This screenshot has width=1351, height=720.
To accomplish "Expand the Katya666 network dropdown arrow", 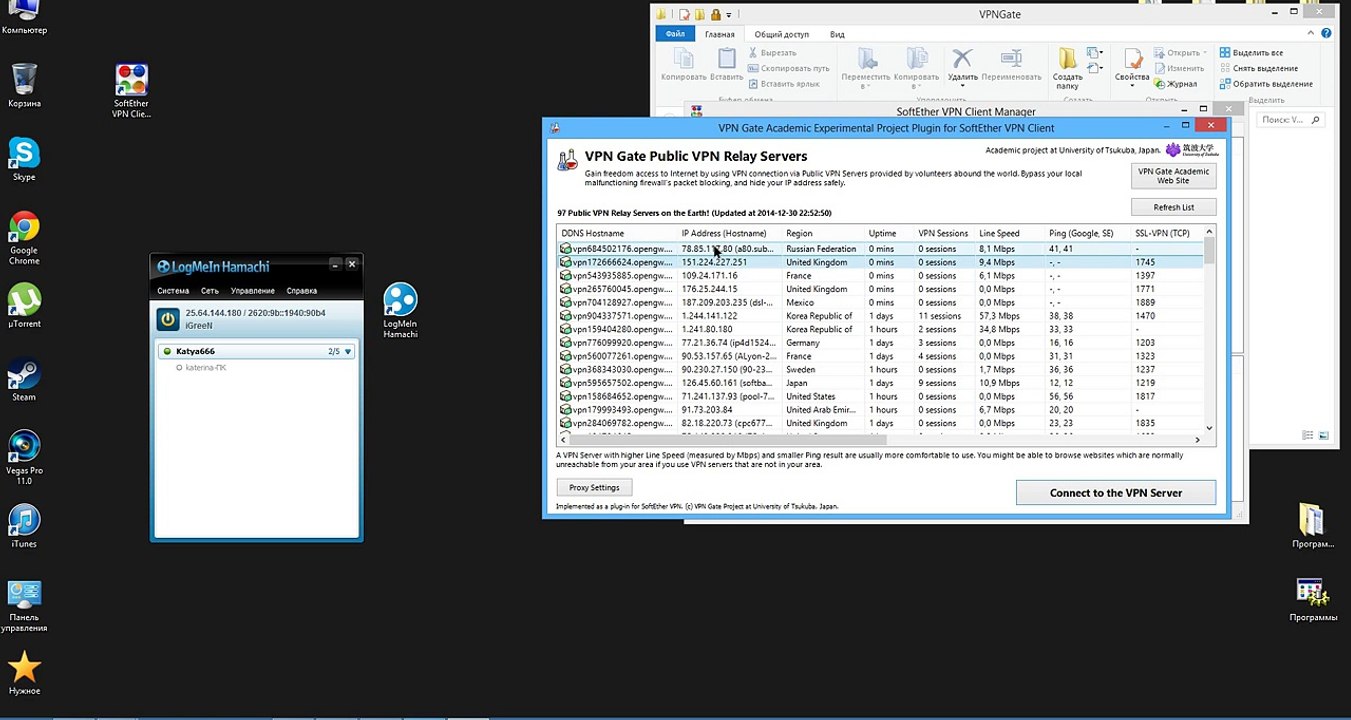I will tap(349, 352).
